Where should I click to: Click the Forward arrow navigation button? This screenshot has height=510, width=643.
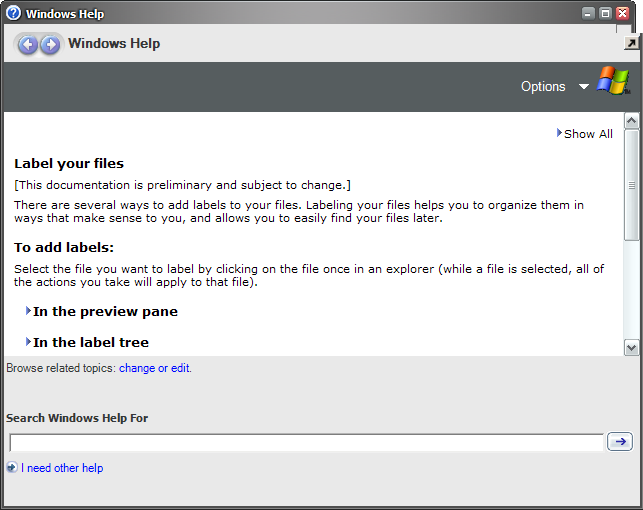[x=50, y=44]
